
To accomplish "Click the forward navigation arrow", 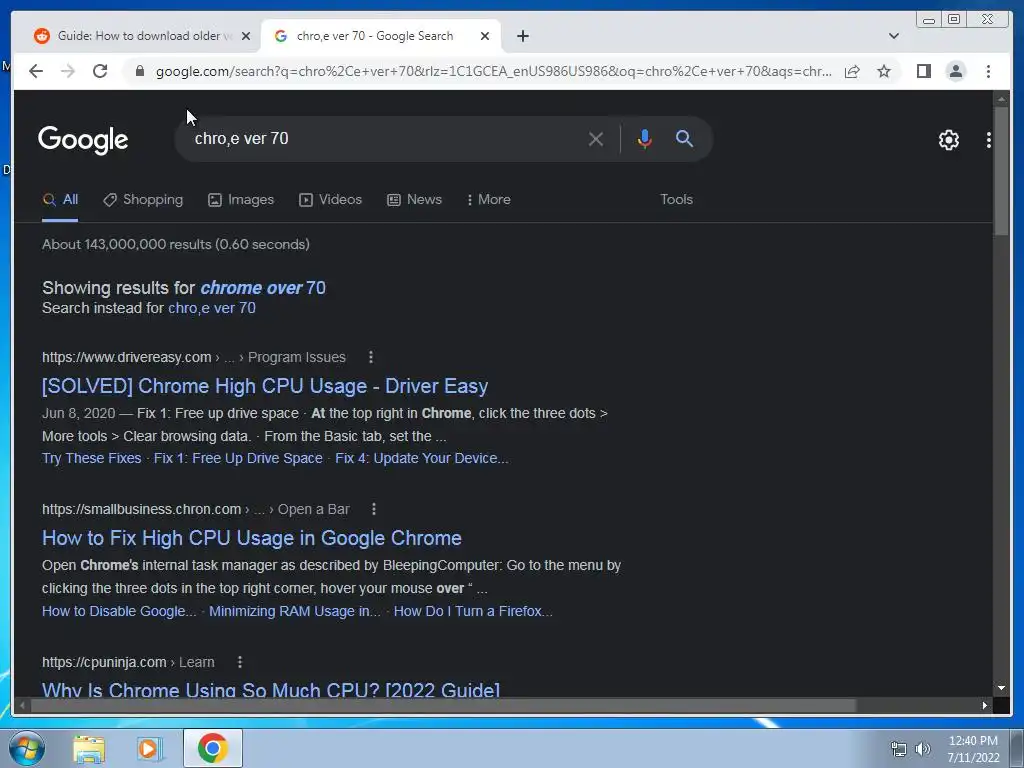I will click(x=68, y=71).
